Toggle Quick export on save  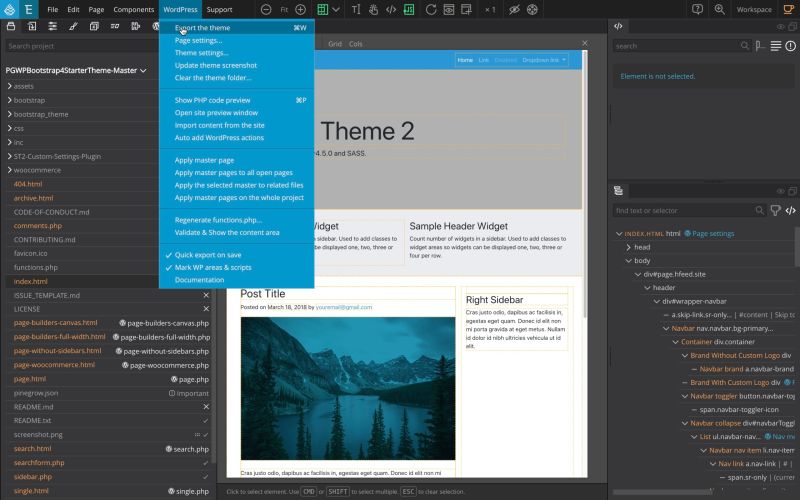coord(207,255)
